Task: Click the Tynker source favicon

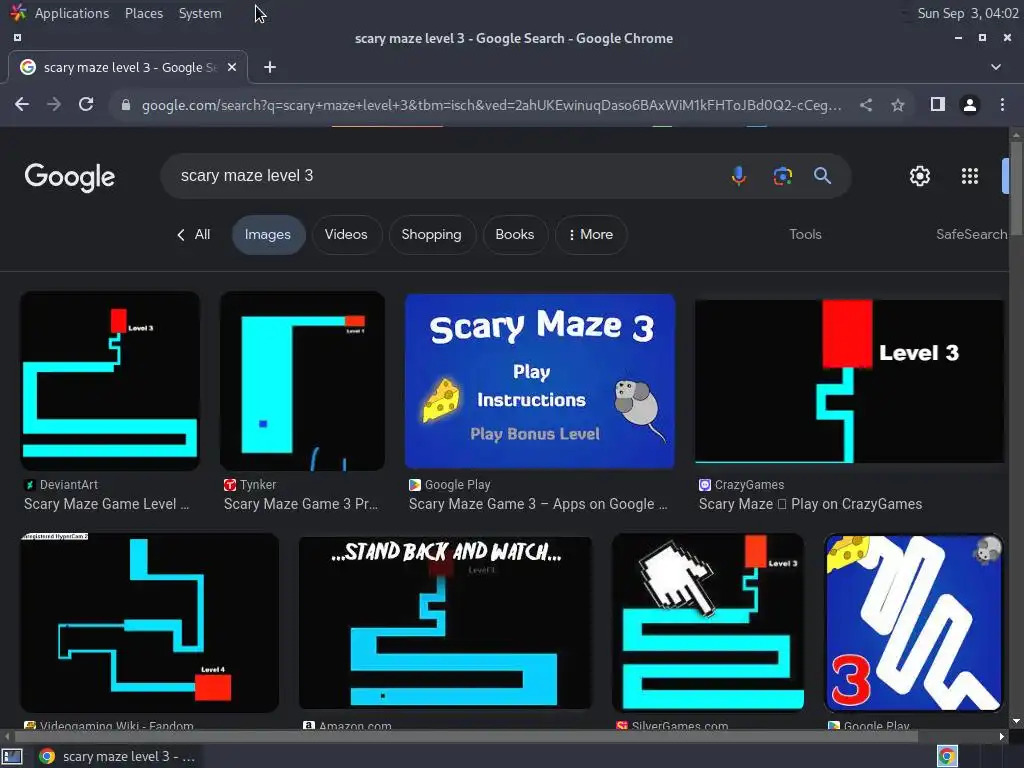Action: point(230,485)
